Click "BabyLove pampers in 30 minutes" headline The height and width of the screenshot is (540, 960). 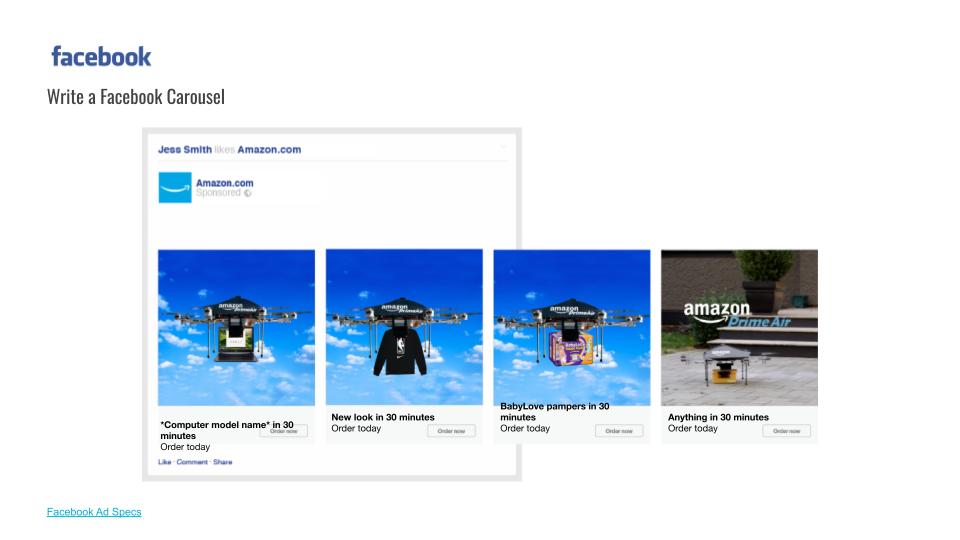point(555,411)
